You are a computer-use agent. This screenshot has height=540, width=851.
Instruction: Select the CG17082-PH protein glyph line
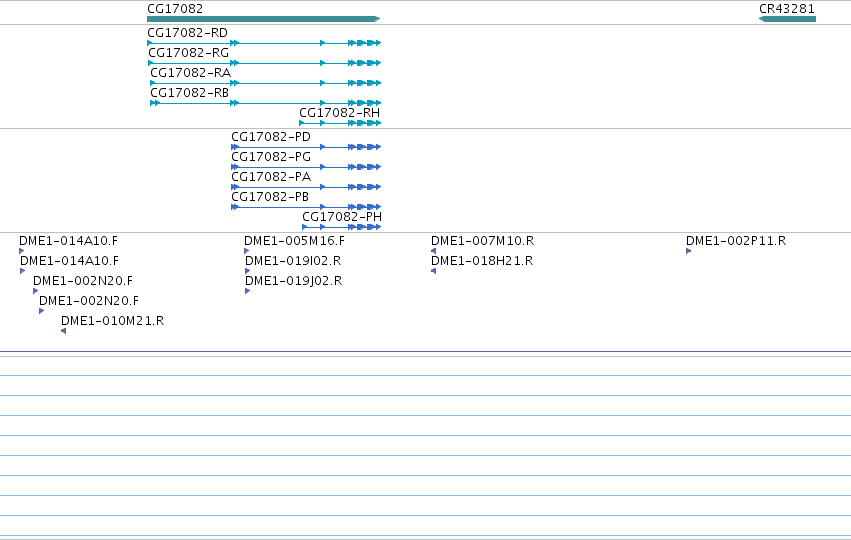[x=342, y=227]
